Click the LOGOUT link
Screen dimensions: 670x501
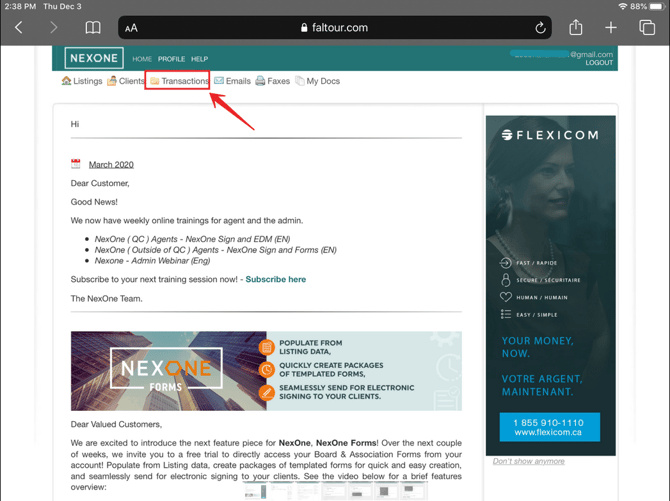599,62
